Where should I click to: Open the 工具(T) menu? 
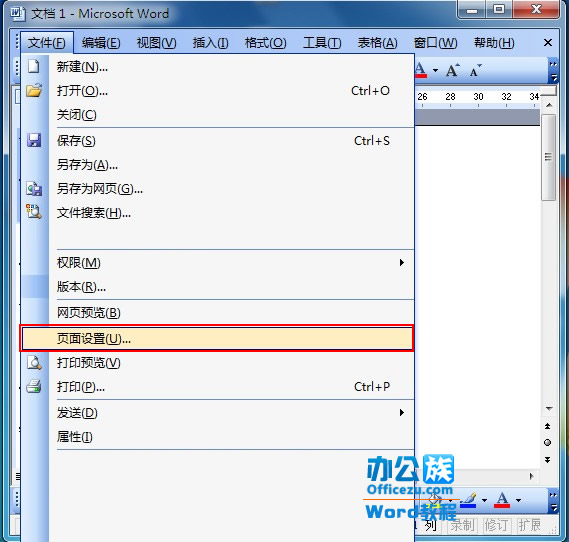point(322,43)
